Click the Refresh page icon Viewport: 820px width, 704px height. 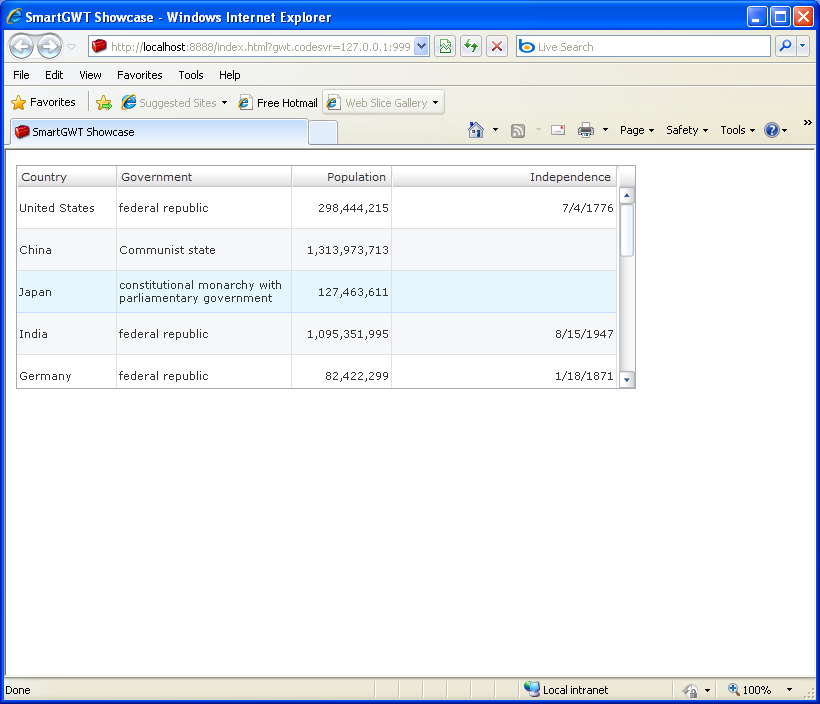click(471, 47)
